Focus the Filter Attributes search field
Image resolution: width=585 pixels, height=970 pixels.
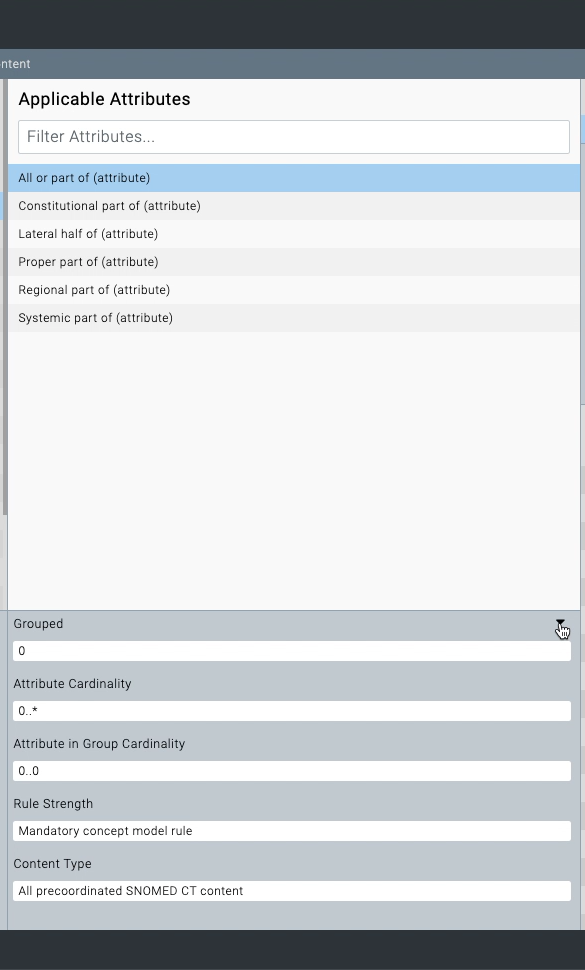point(294,137)
